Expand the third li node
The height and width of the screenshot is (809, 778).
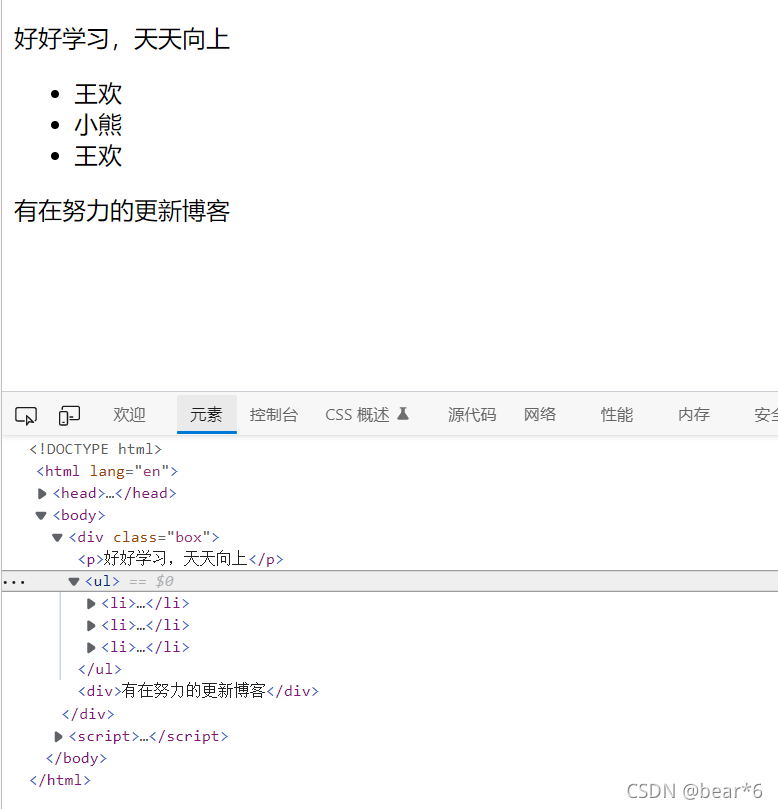click(91, 648)
